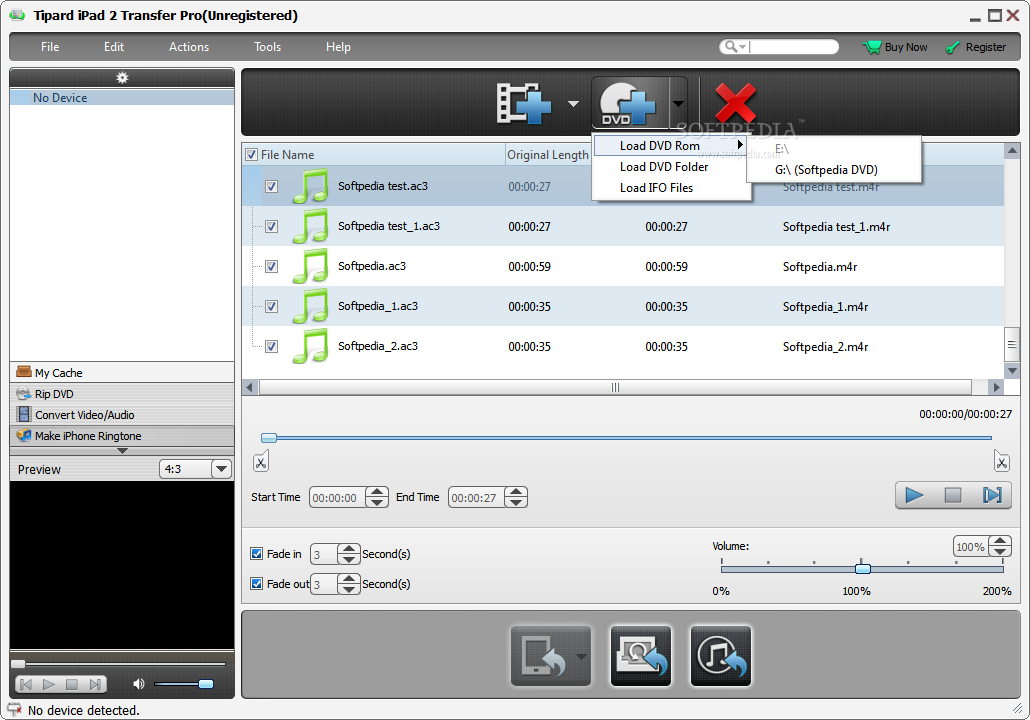1030x720 pixels.
Task: Click the left scissors trim start icon
Action: click(x=261, y=462)
